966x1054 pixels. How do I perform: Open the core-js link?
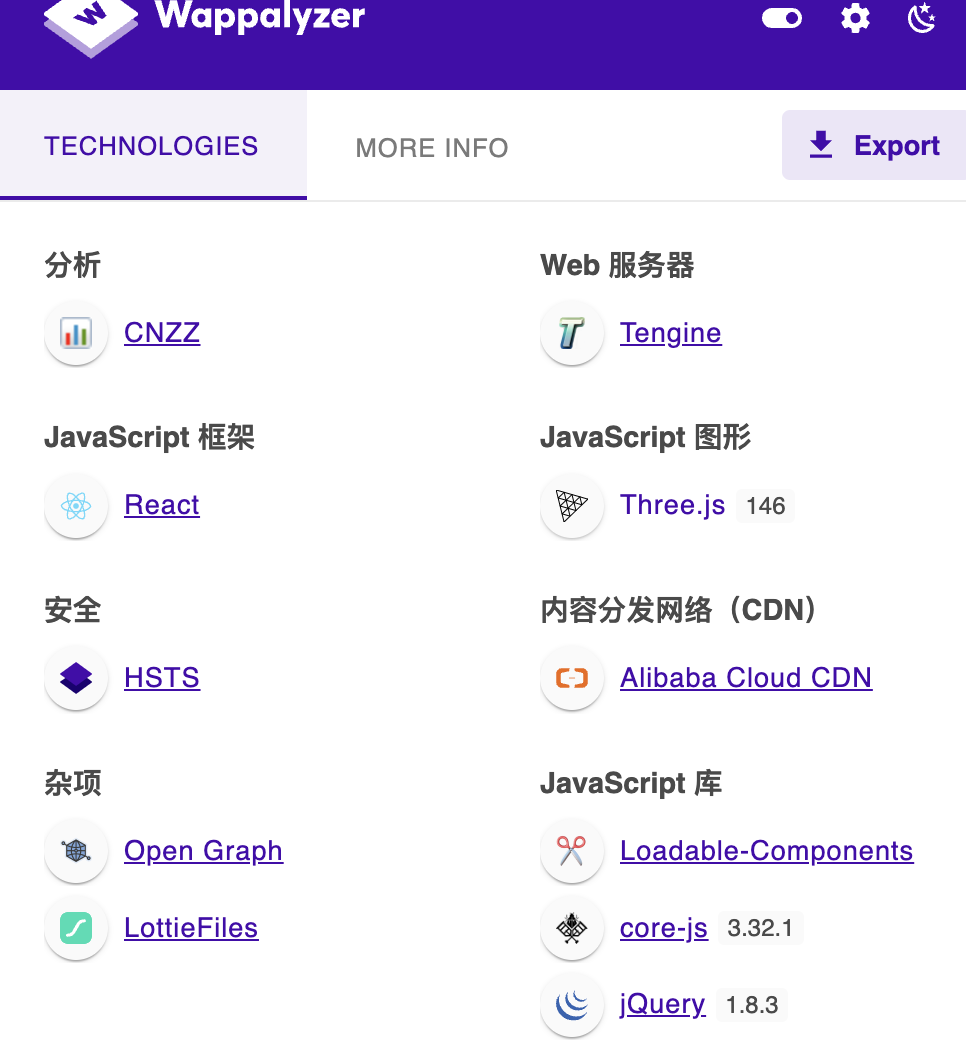coord(663,928)
